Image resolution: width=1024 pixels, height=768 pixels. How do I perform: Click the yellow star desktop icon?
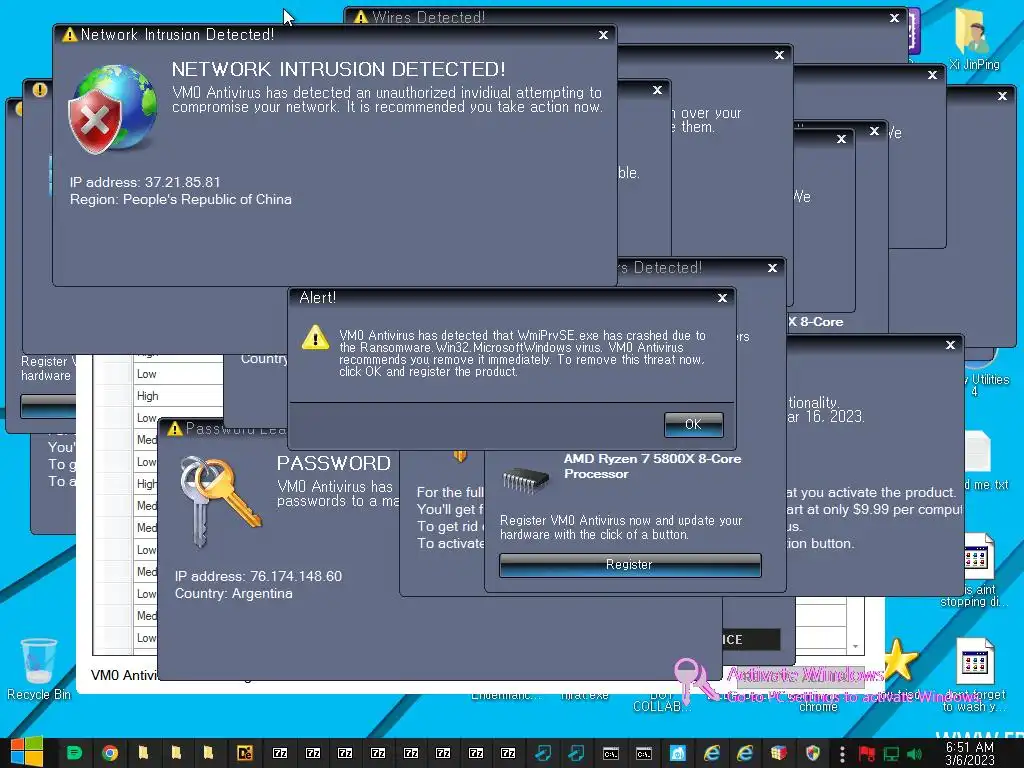pos(901,660)
